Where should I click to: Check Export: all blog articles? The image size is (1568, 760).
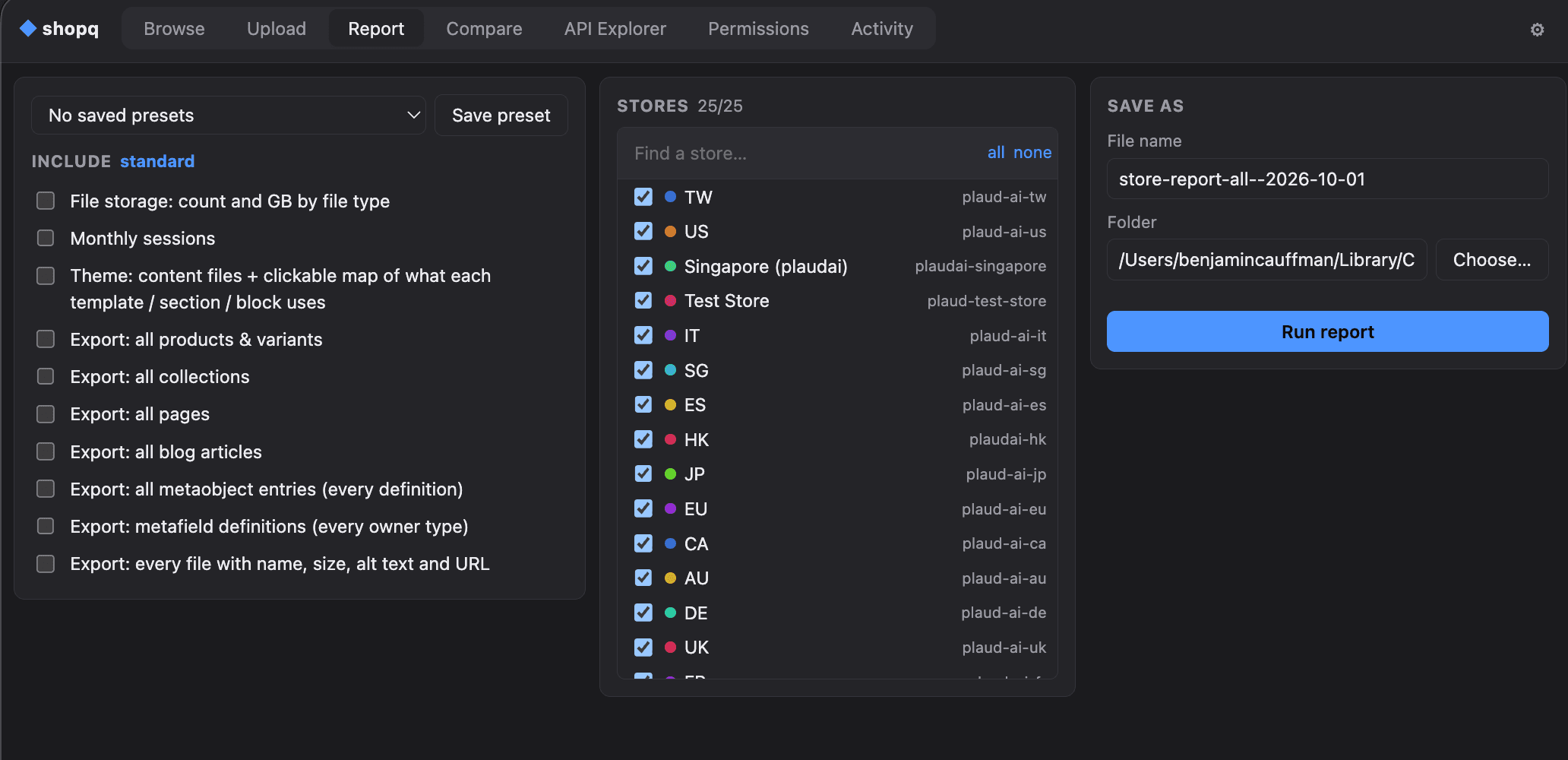coord(46,451)
